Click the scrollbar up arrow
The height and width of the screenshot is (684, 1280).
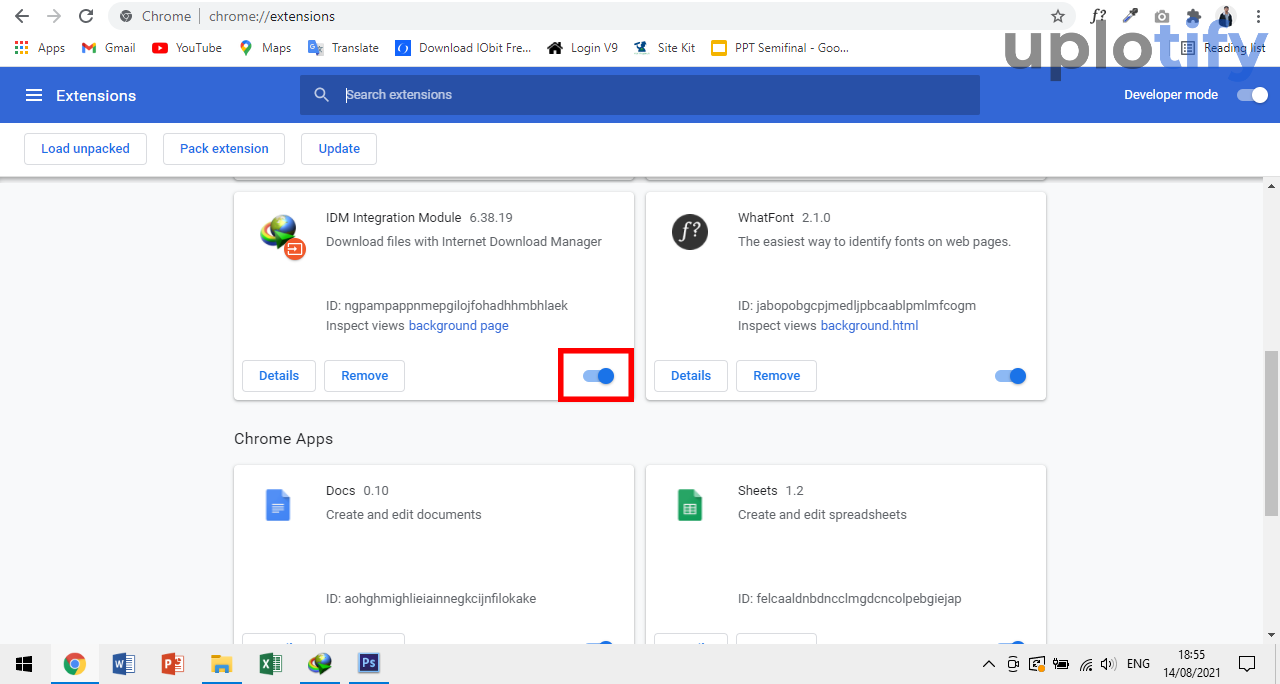coord(1271,186)
